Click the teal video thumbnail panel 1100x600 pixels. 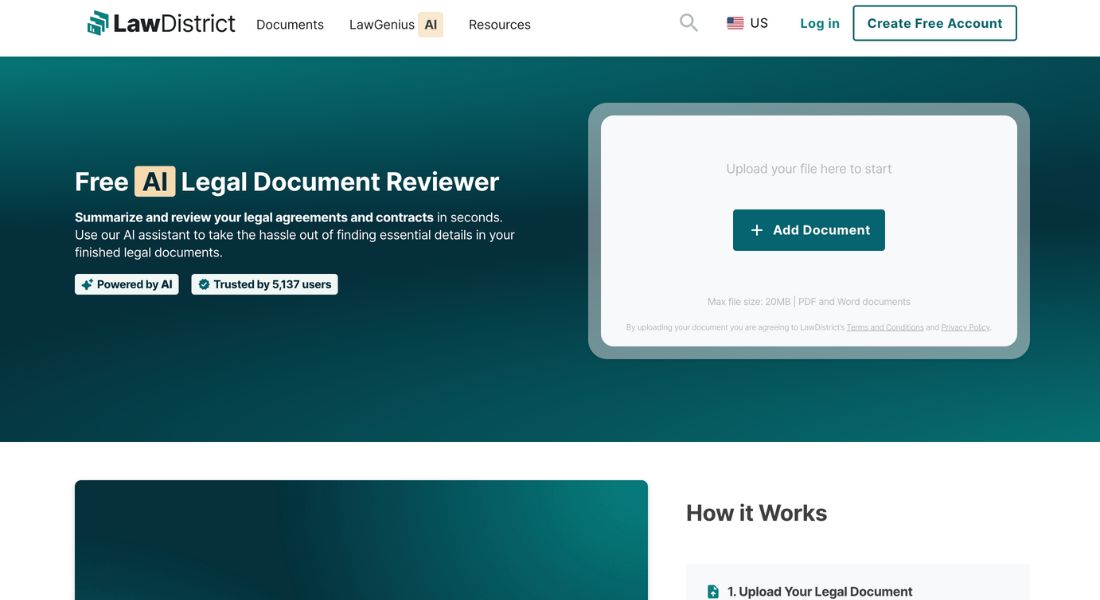[361, 540]
